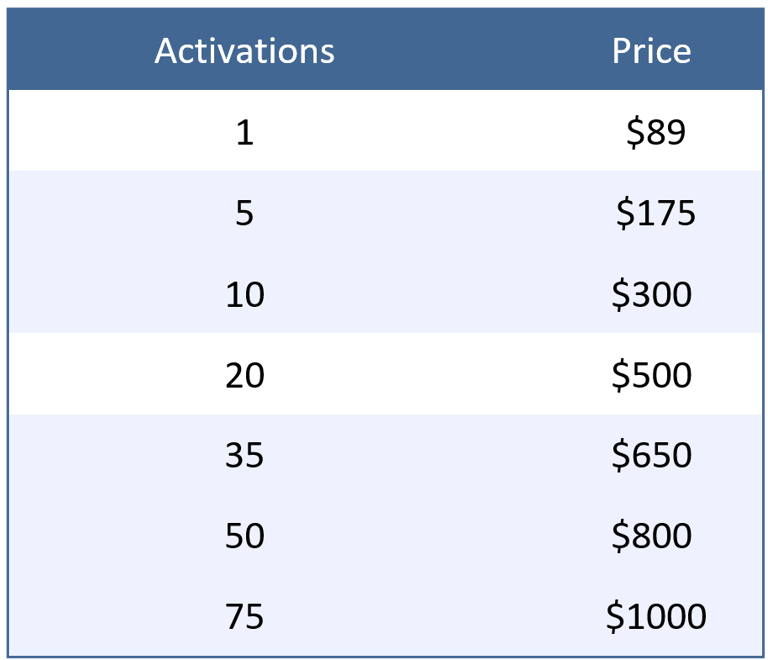Select the 50 activations cell
768x660 pixels.
(245, 535)
